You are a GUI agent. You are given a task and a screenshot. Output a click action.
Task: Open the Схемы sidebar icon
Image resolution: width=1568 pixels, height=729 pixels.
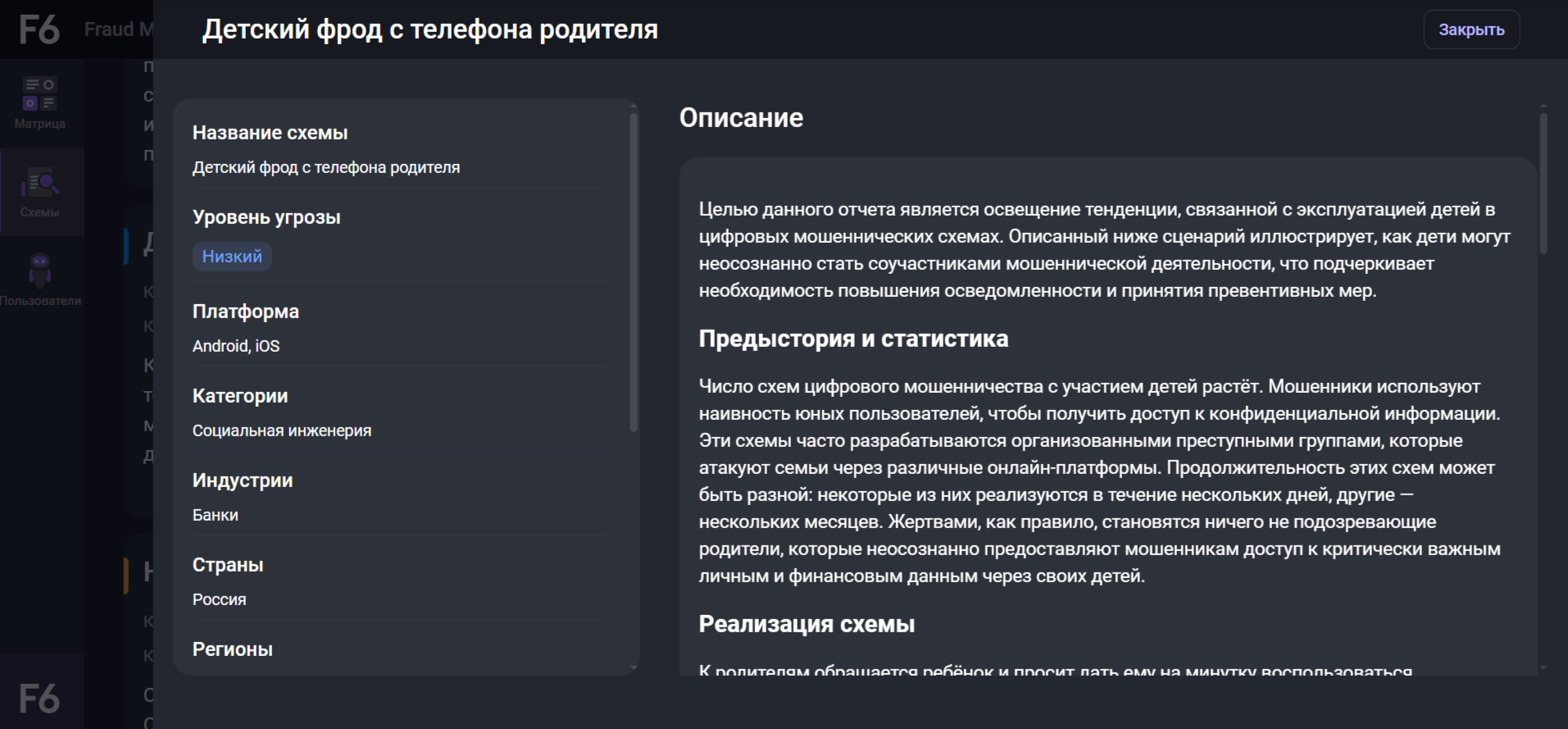coord(39,183)
